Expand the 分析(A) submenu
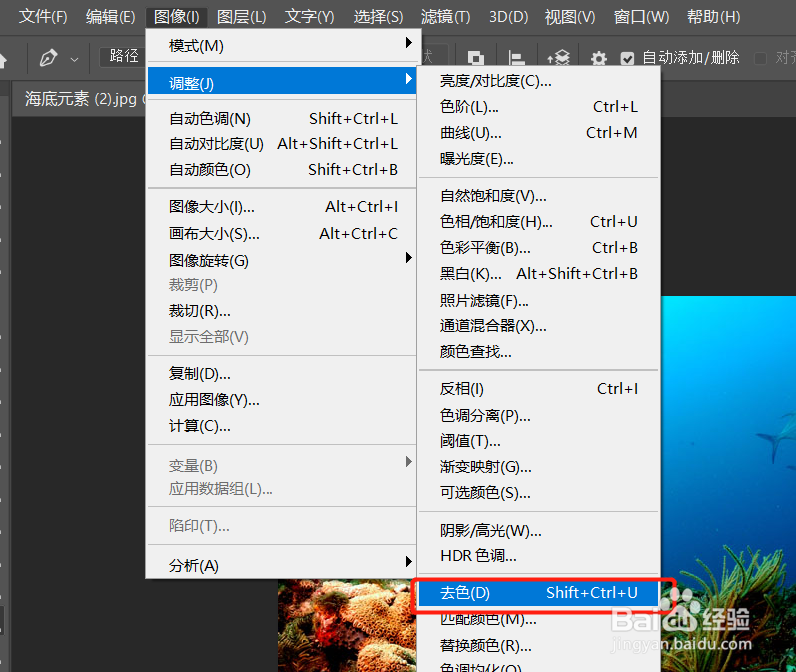 point(284,565)
